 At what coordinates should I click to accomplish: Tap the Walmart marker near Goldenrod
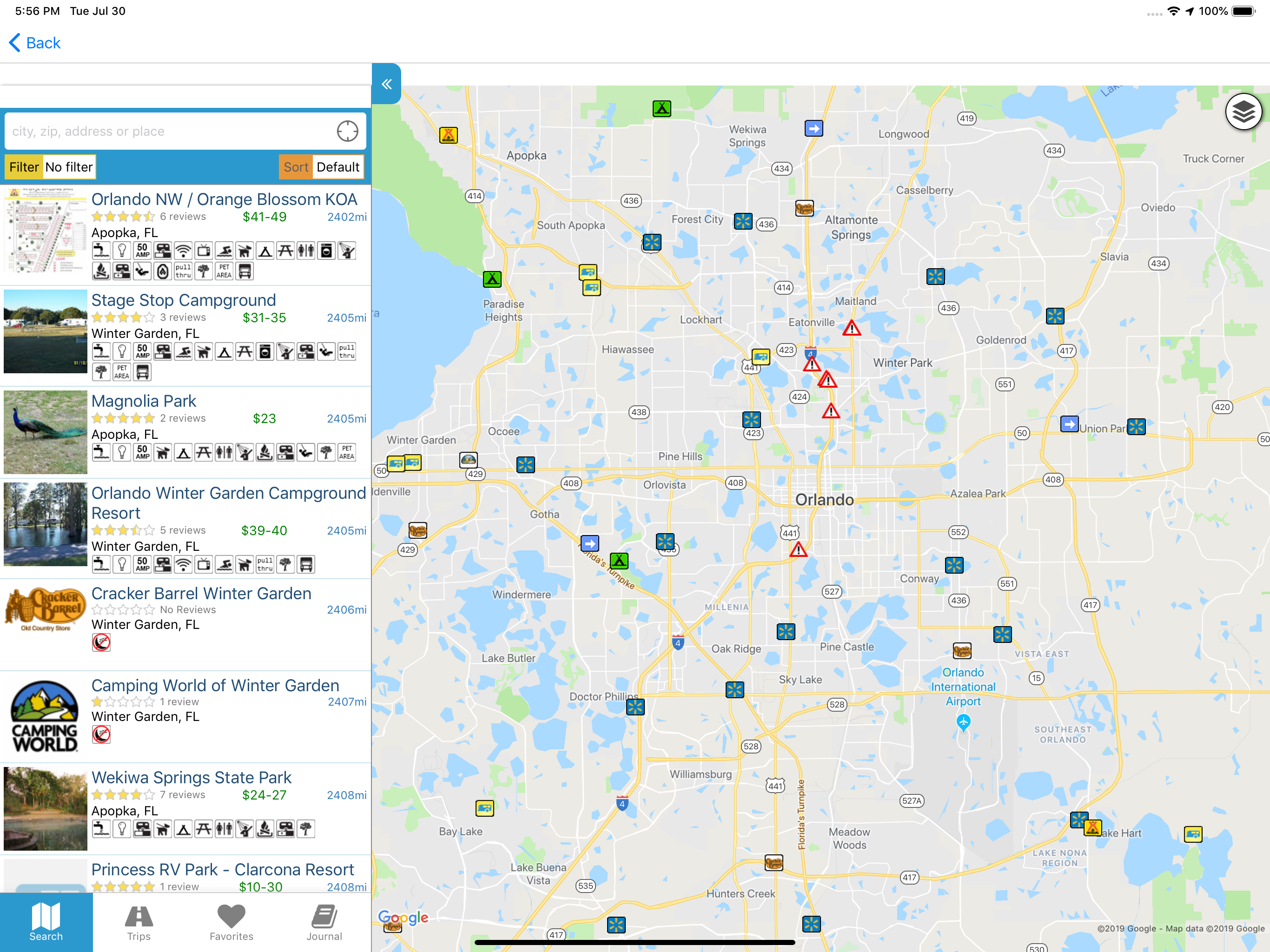pos(1055,316)
